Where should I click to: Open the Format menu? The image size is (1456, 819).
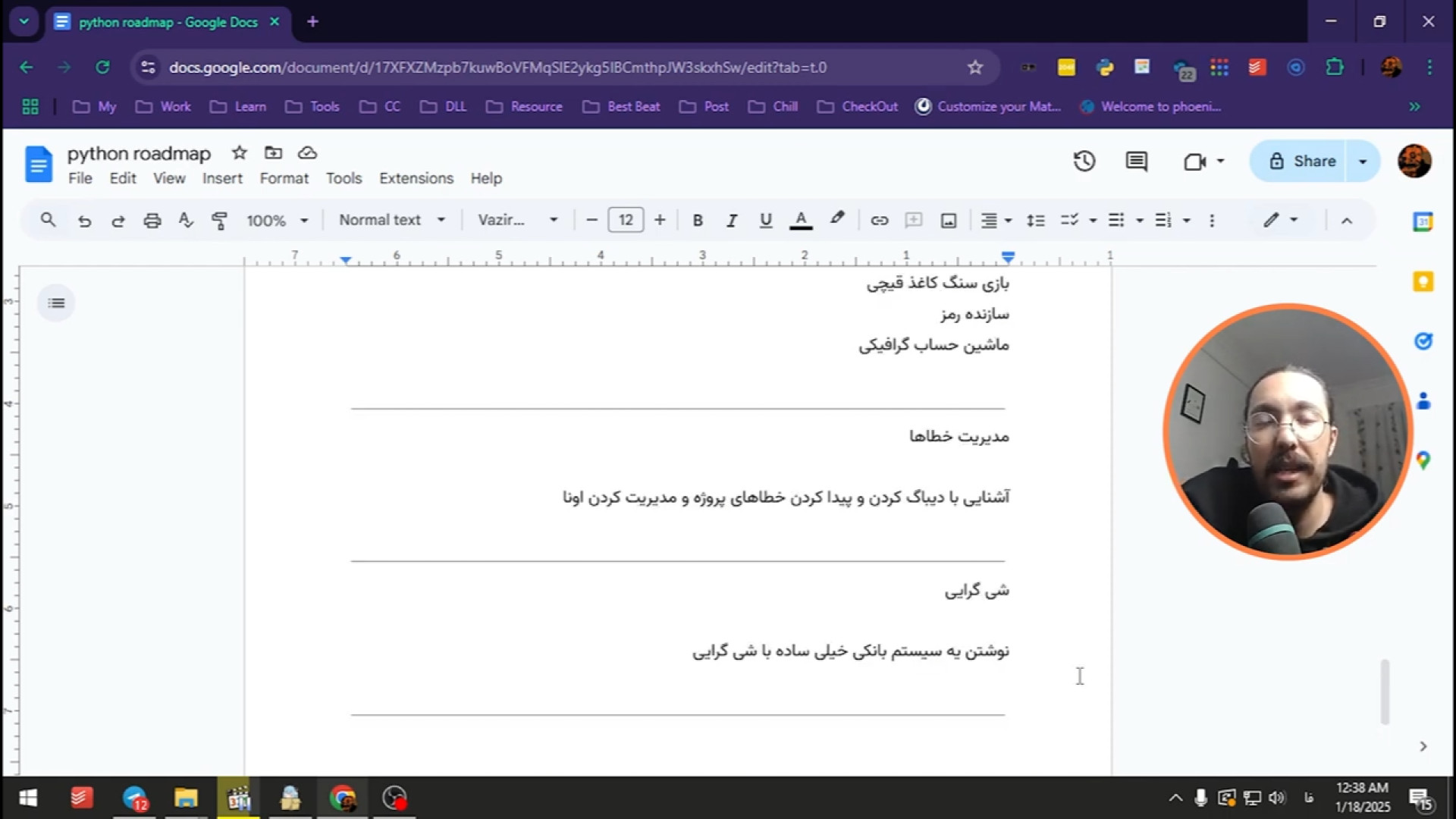click(x=284, y=178)
